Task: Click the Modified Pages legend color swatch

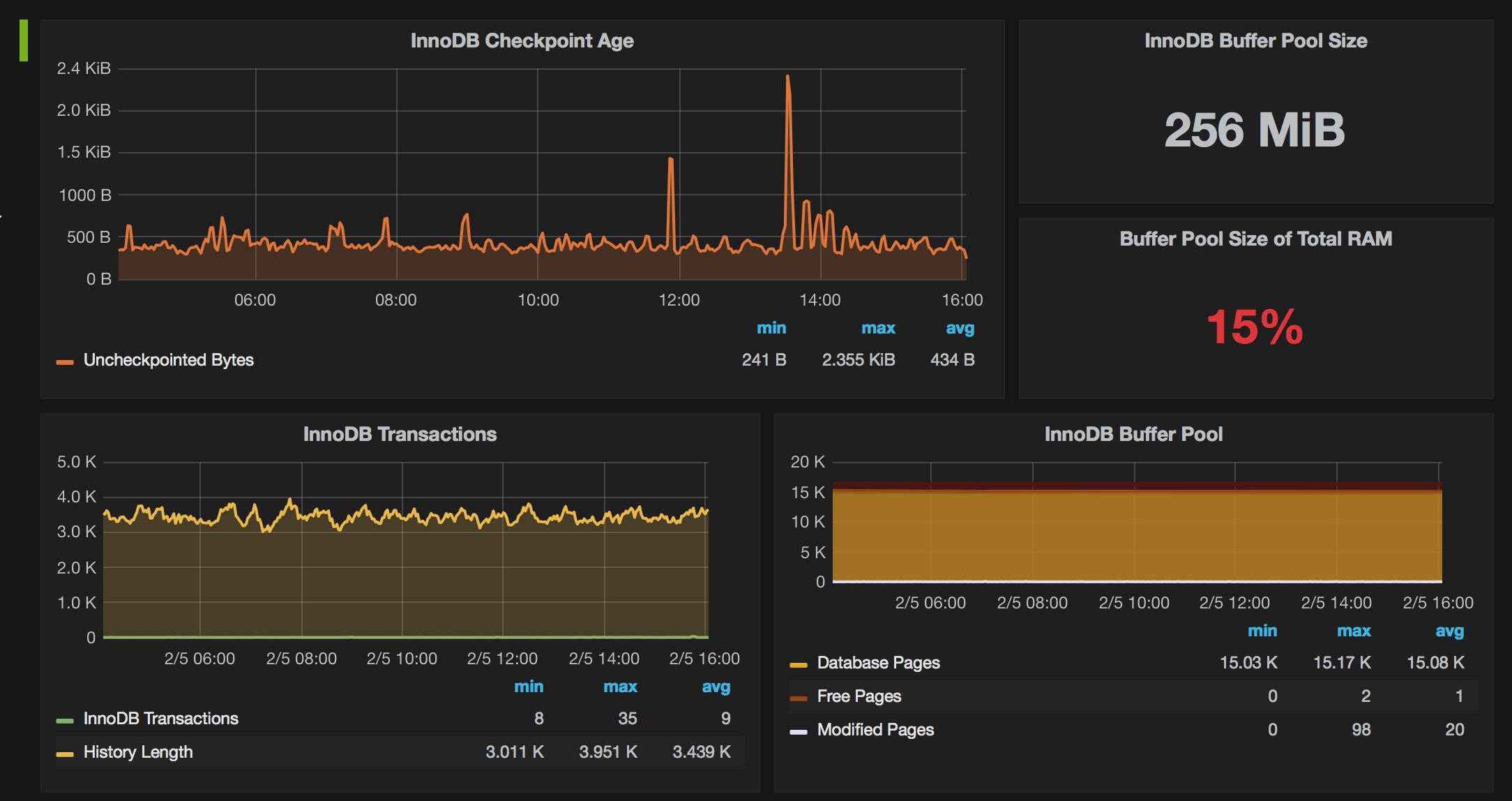Action: click(x=799, y=732)
